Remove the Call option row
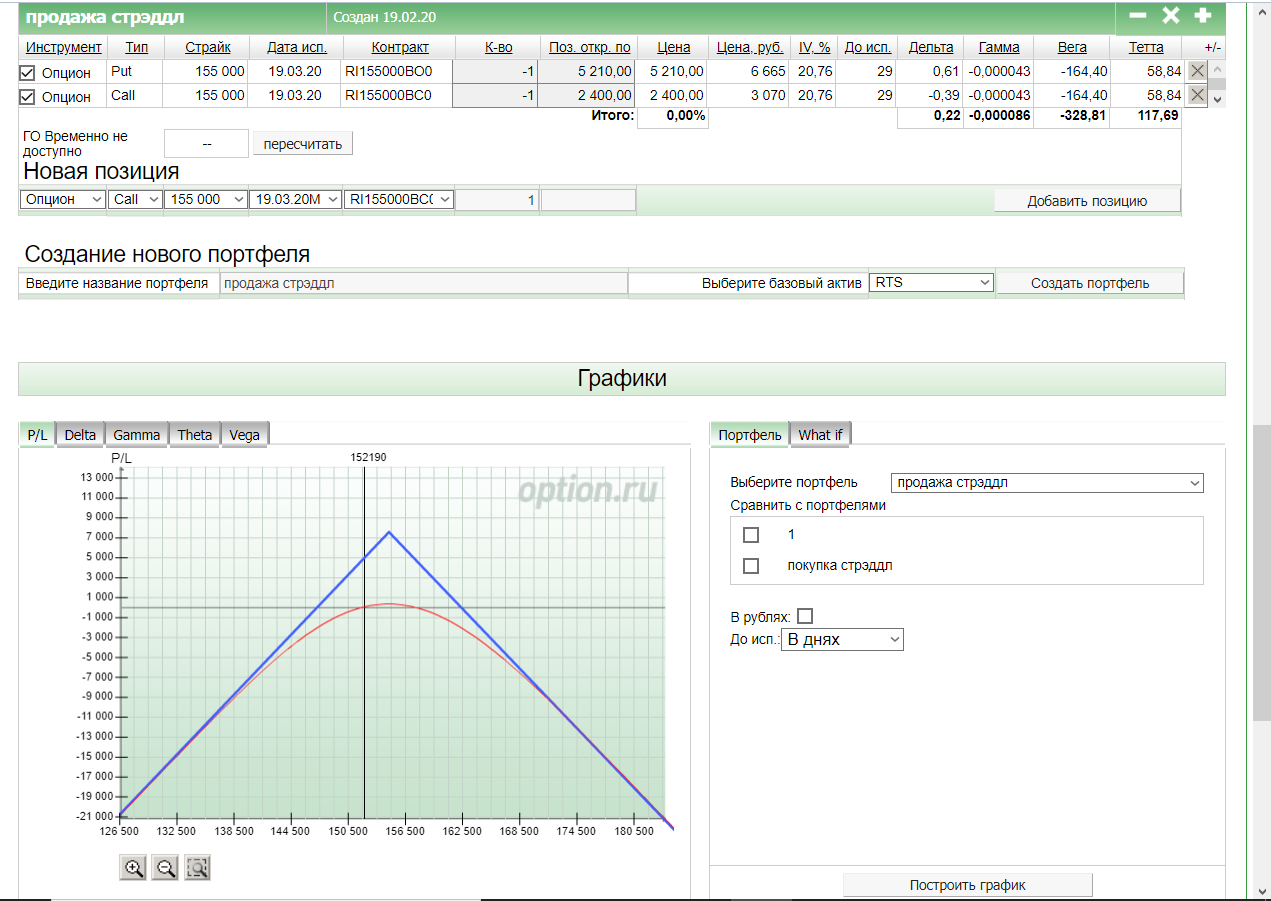The width and height of the screenshot is (1271, 901). [x=1197, y=95]
